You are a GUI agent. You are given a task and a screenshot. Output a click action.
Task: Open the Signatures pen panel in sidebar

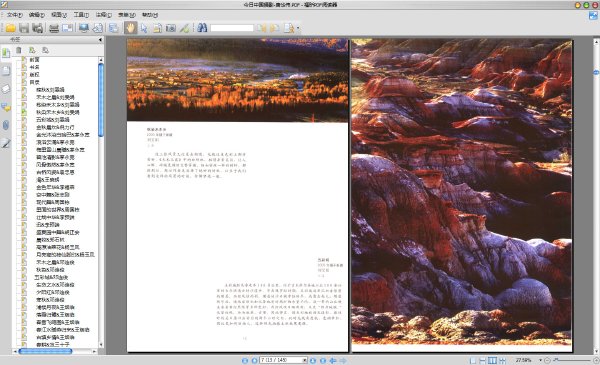[x=6, y=143]
